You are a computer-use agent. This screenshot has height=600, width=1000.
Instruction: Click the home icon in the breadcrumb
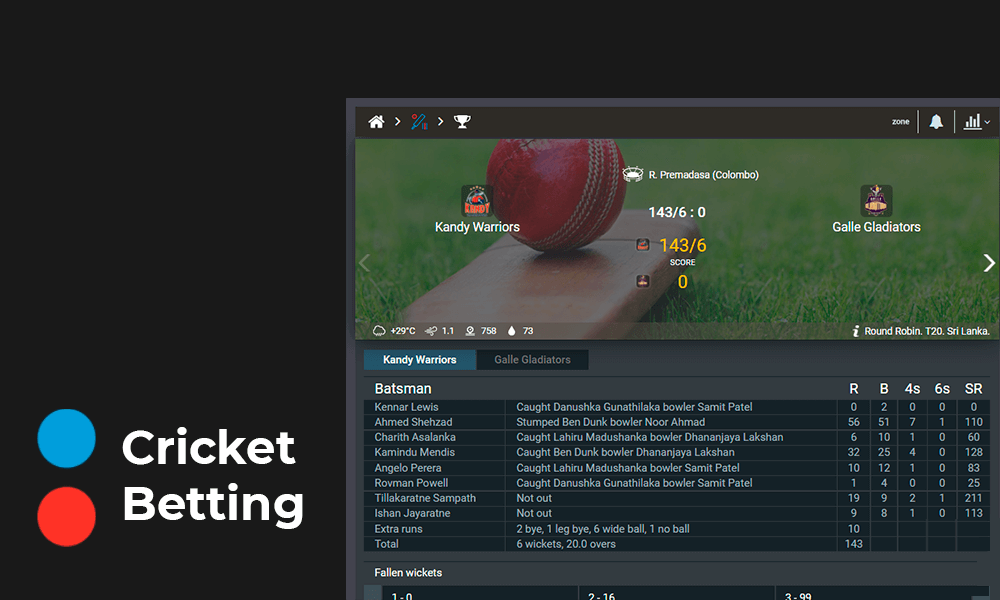click(376, 121)
